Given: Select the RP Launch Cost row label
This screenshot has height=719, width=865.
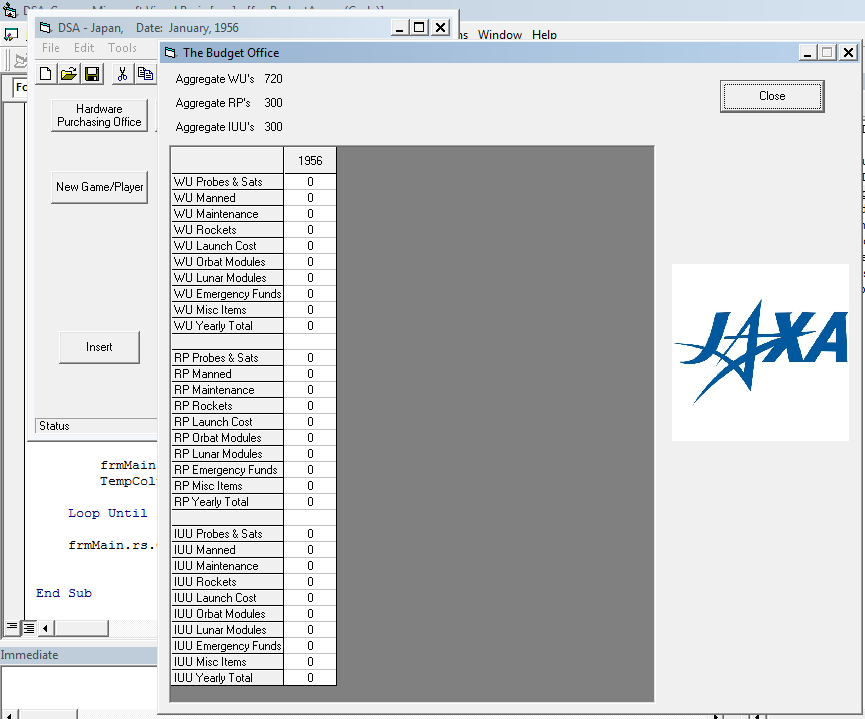Looking at the screenshot, I should click(x=227, y=422).
